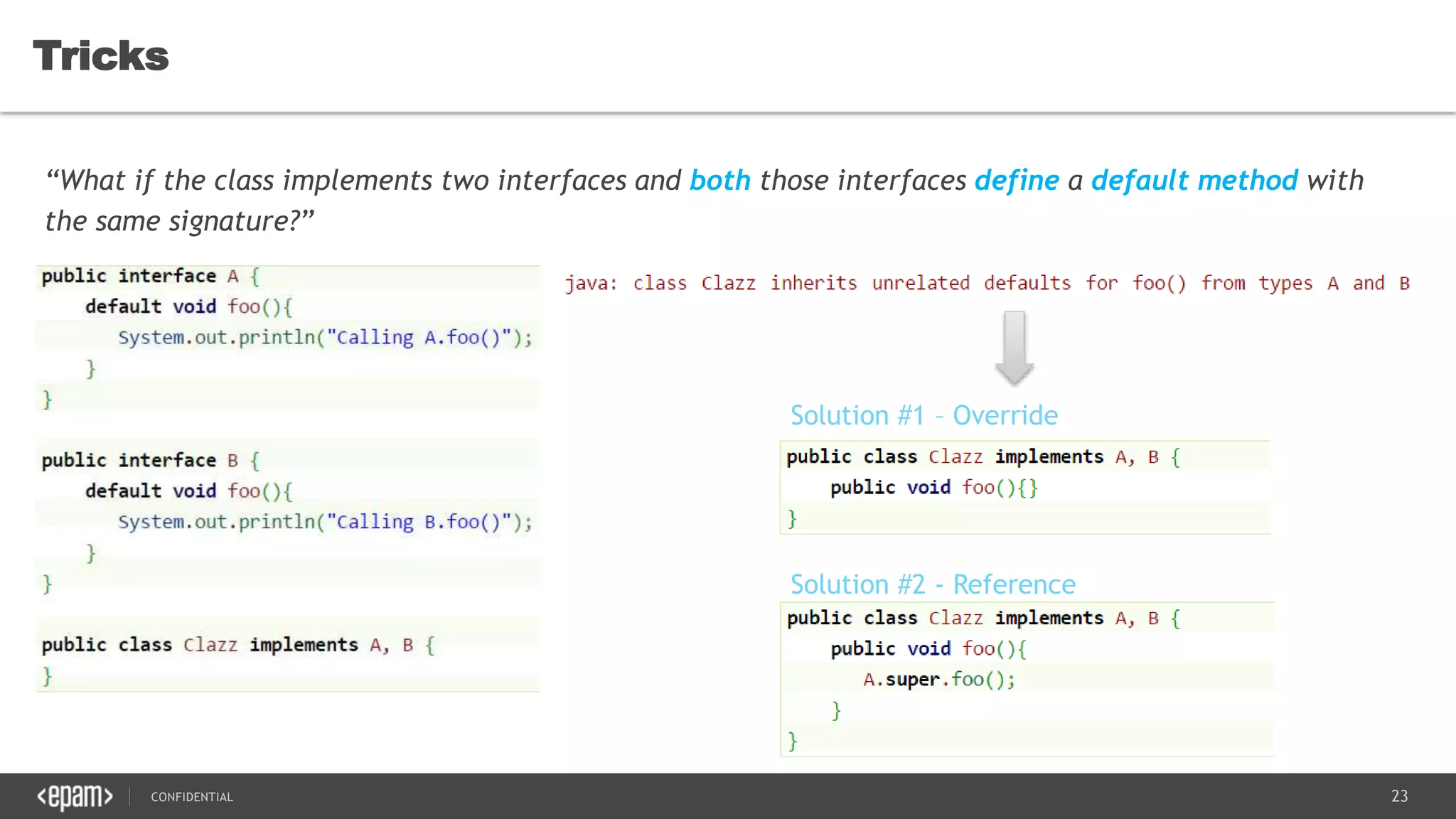Screen dimensions: 1456x819
Task: Click the Tricks slide title
Action: pyautogui.click(x=101, y=56)
